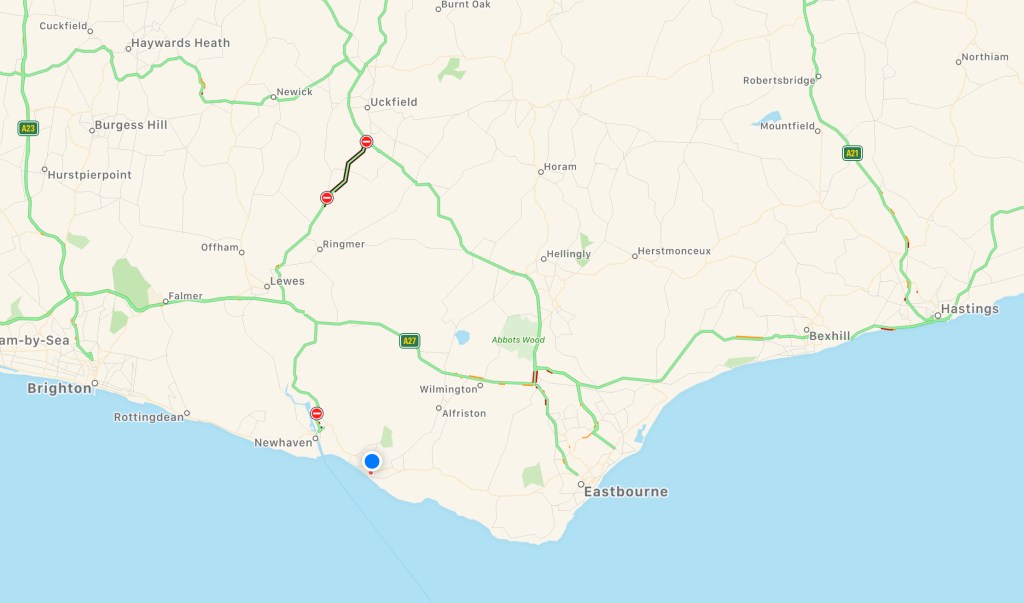This screenshot has height=603, width=1024.
Task: Click the blue current location dot
Action: pos(372,462)
